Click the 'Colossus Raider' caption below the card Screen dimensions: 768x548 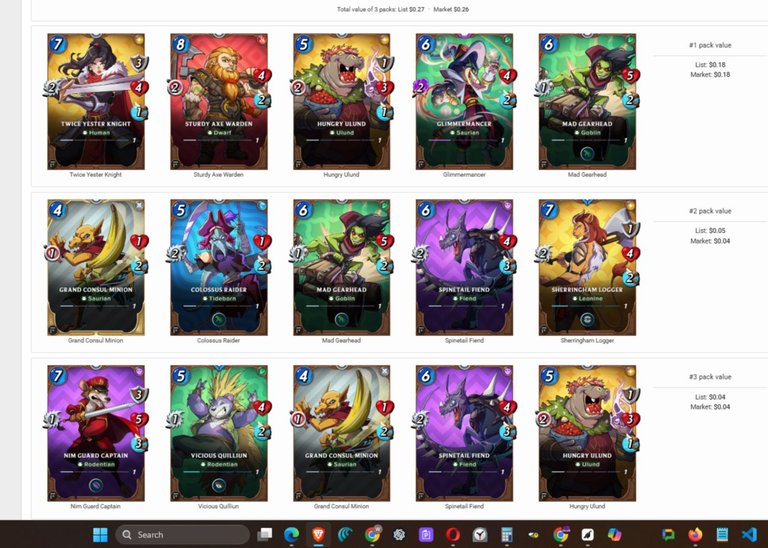(218, 340)
